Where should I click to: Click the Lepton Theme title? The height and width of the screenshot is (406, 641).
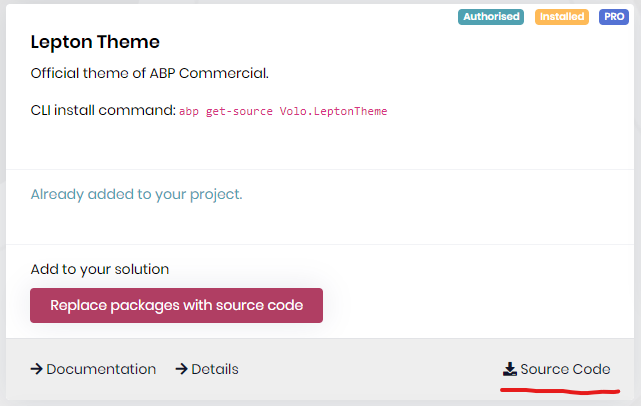point(95,42)
